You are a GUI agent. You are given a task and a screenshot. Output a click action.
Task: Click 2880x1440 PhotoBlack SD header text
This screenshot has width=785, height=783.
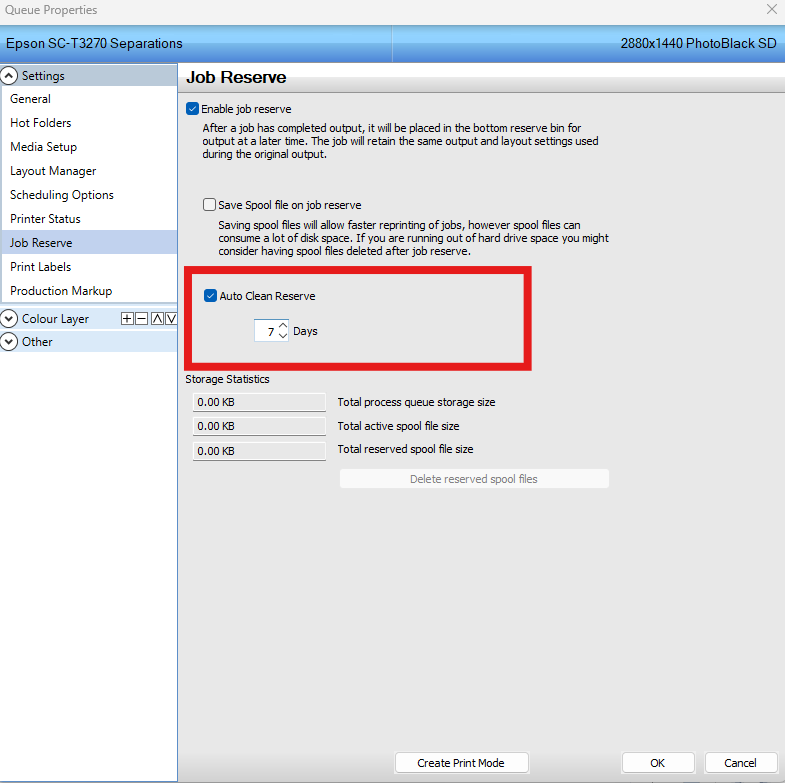pyautogui.click(x=698, y=44)
